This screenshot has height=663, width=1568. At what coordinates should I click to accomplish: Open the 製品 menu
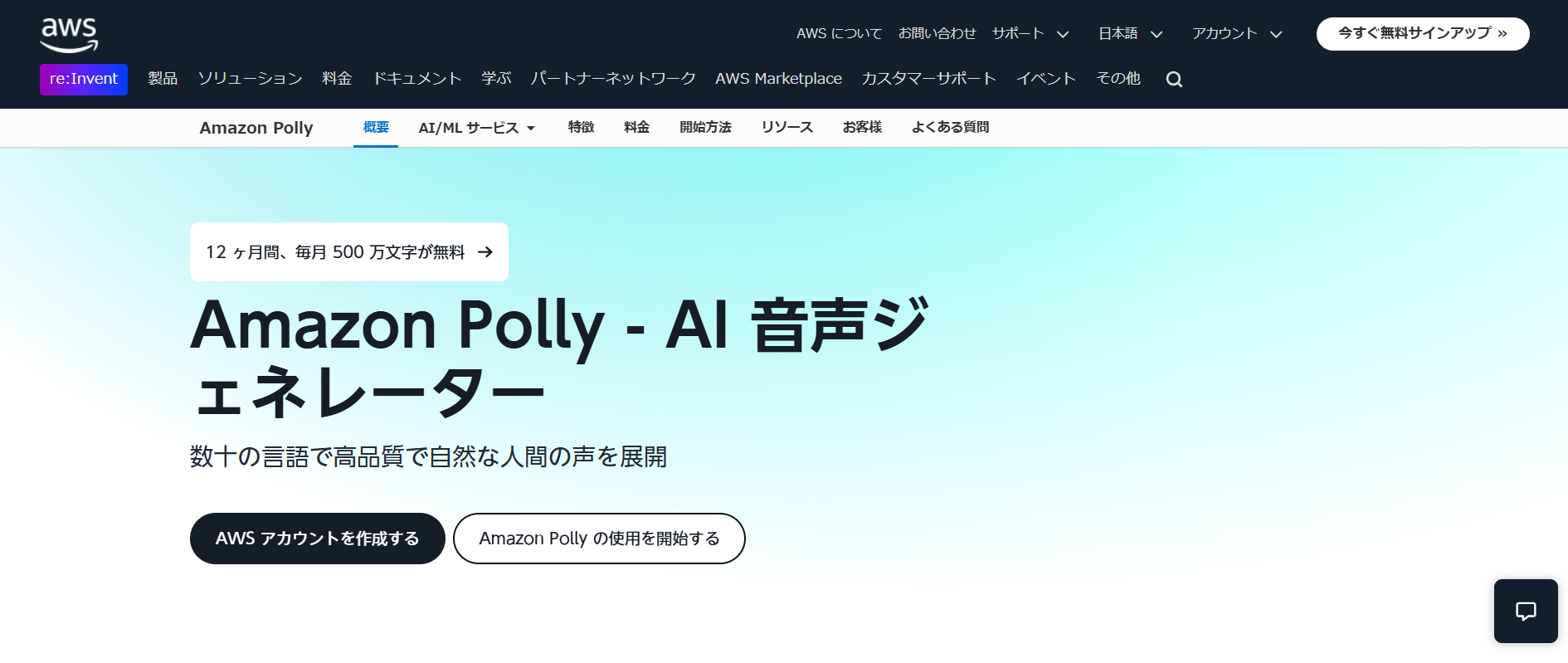click(x=163, y=78)
